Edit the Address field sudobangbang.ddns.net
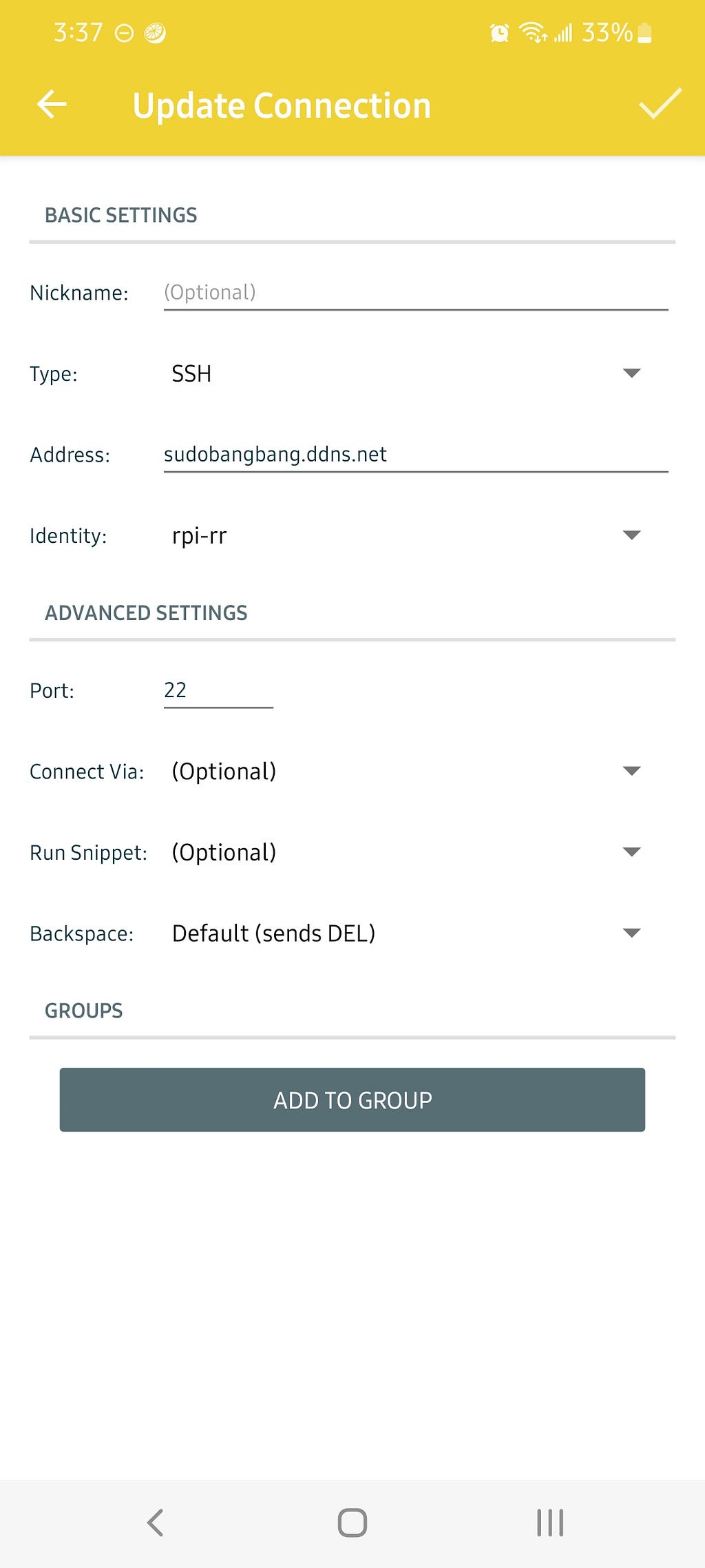This screenshot has height=1568, width=705. [x=416, y=455]
